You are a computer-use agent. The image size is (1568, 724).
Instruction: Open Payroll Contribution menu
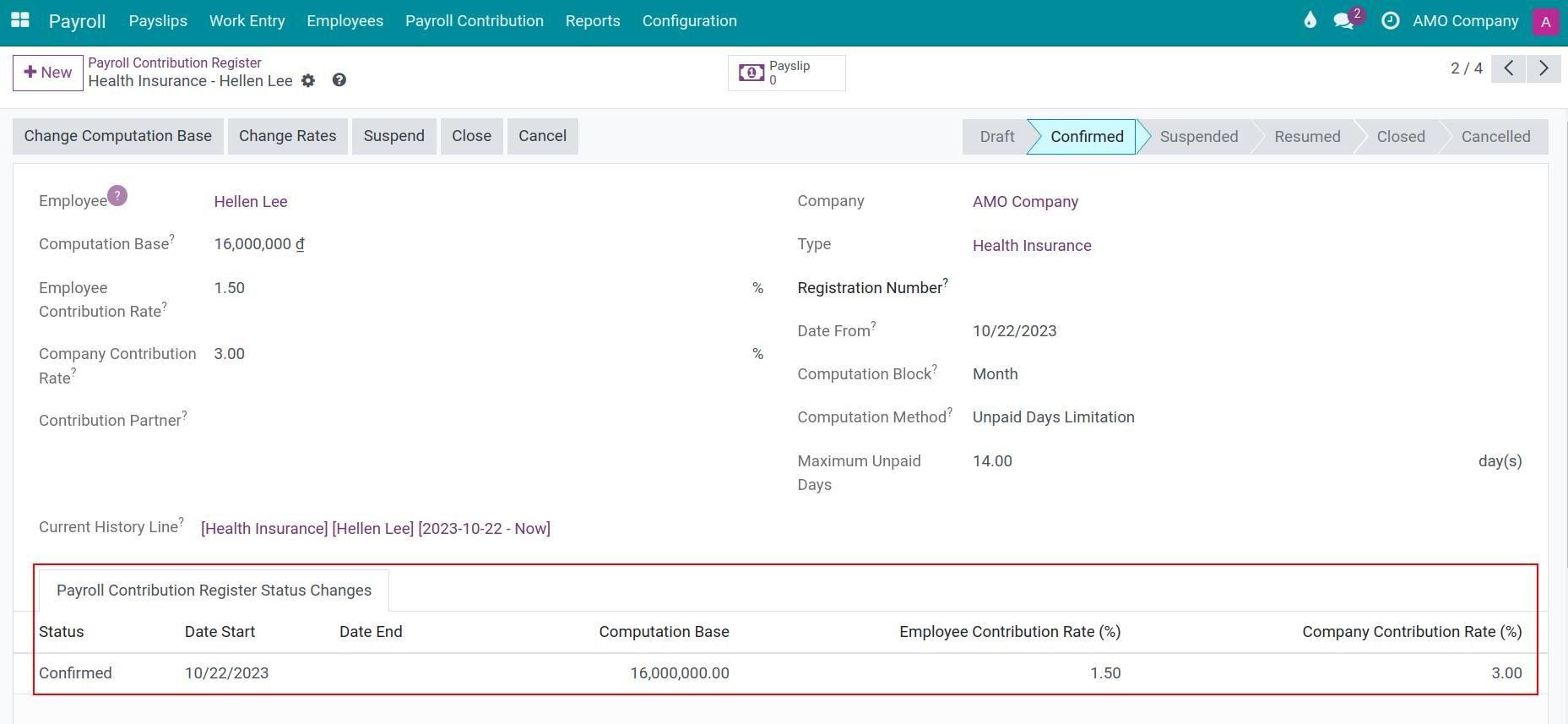tap(475, 21)
